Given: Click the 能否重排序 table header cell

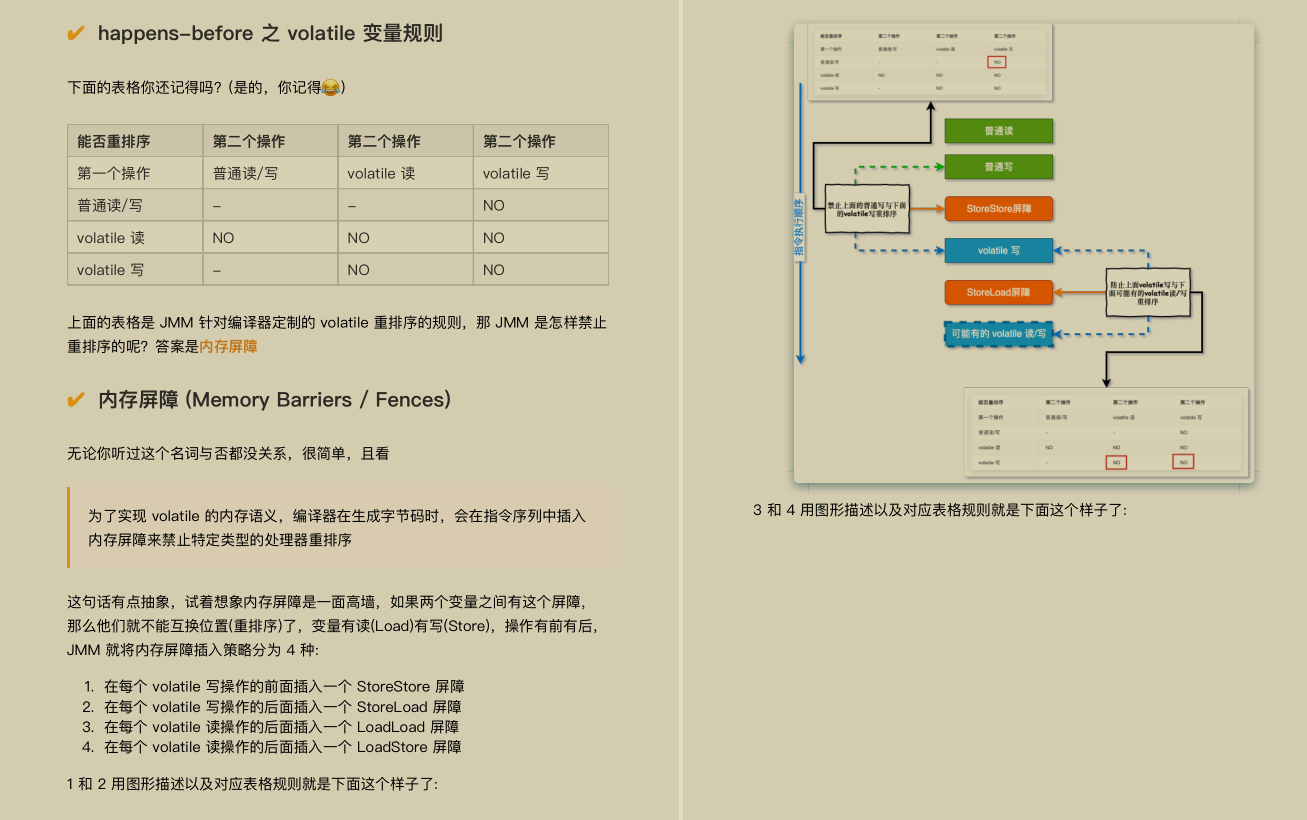Looking at the screenshot, I should (x=135, y=141).
